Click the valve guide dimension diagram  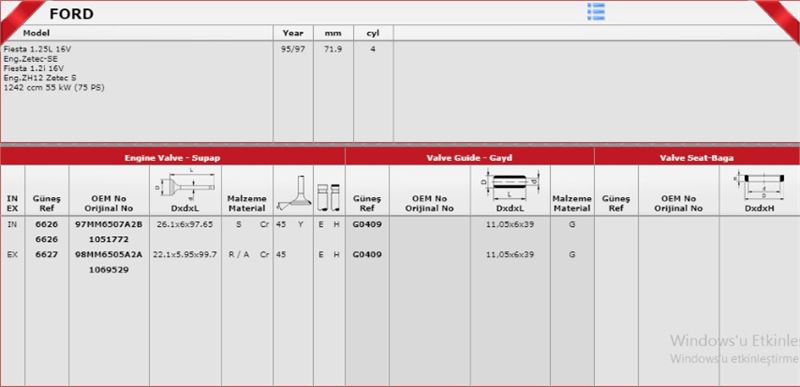[510, 185]
